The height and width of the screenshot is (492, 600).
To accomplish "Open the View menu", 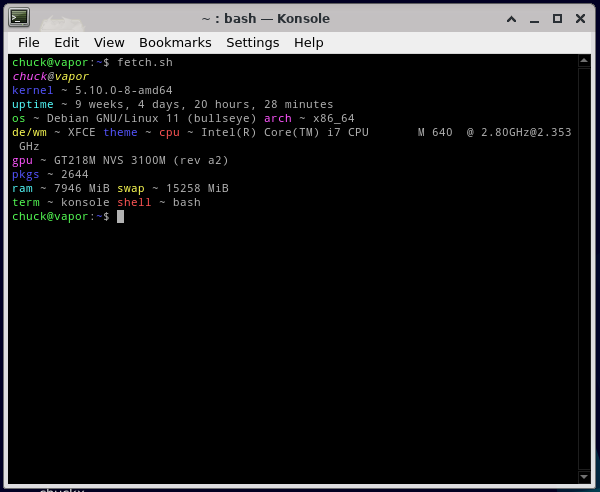I will point(109,42).
